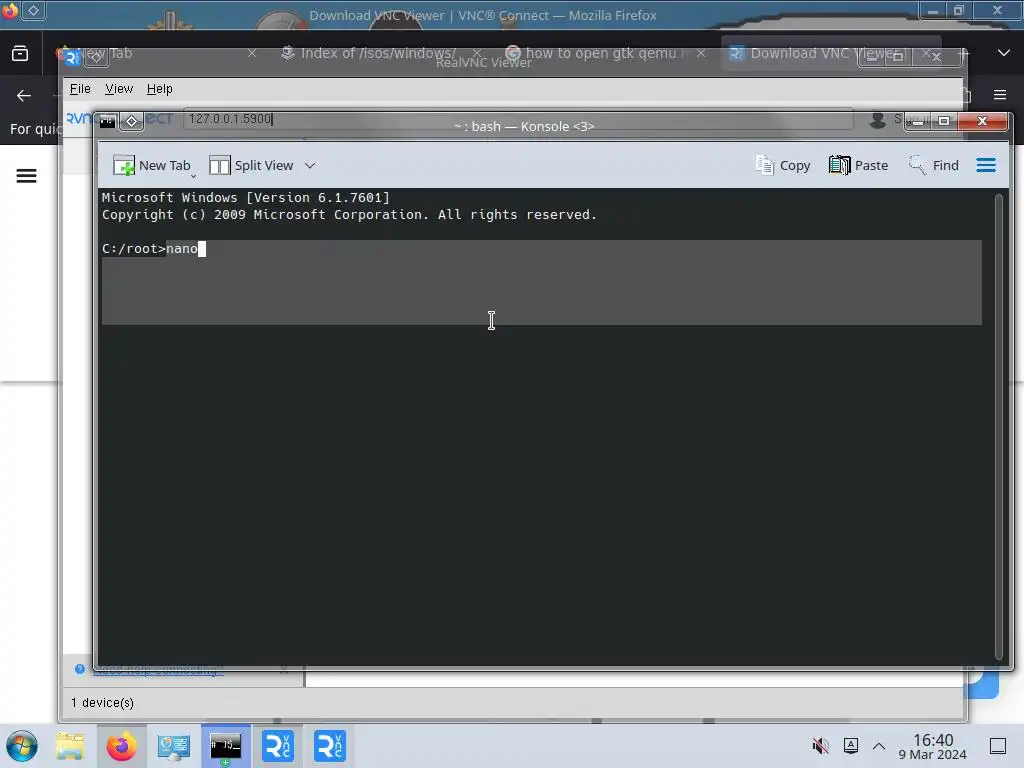Click the keyboard layout tray icon
Screen dimensions: 1024x768
pyautogui.click(x=851, y=746)
